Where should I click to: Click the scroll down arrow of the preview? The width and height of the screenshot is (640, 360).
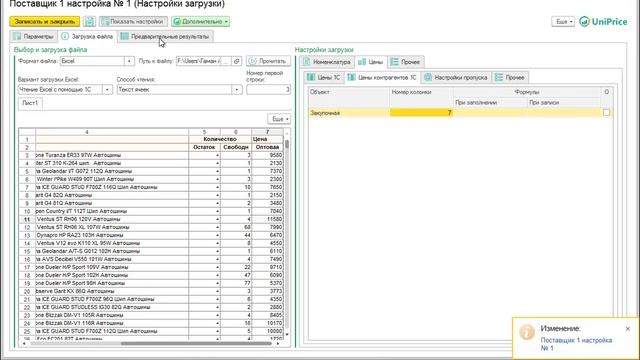pos(287,334)
